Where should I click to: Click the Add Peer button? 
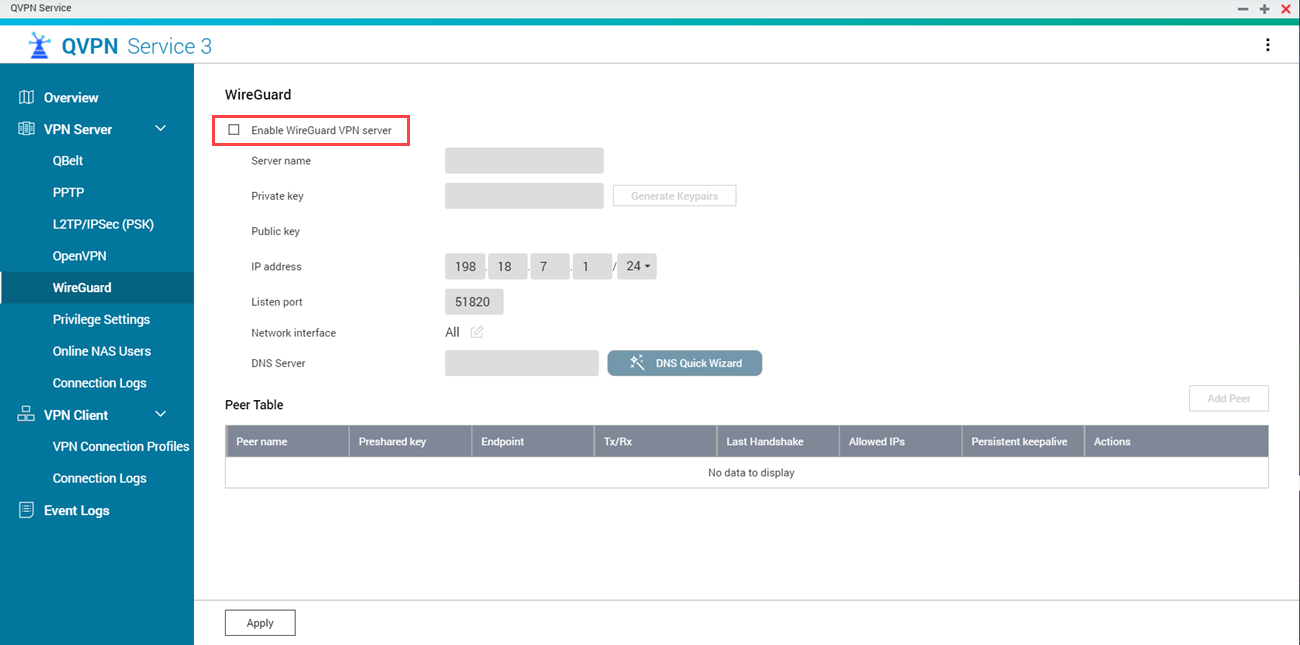click(1229, 398)
